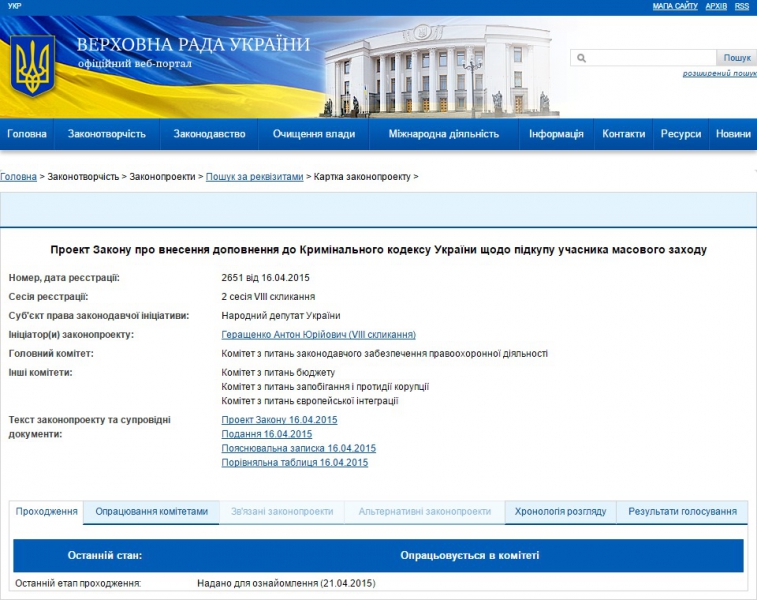Open the Очищення влади menu
The height and width of the screenshot is (600, 757).
pyautogui.click(x=313, y=134)
